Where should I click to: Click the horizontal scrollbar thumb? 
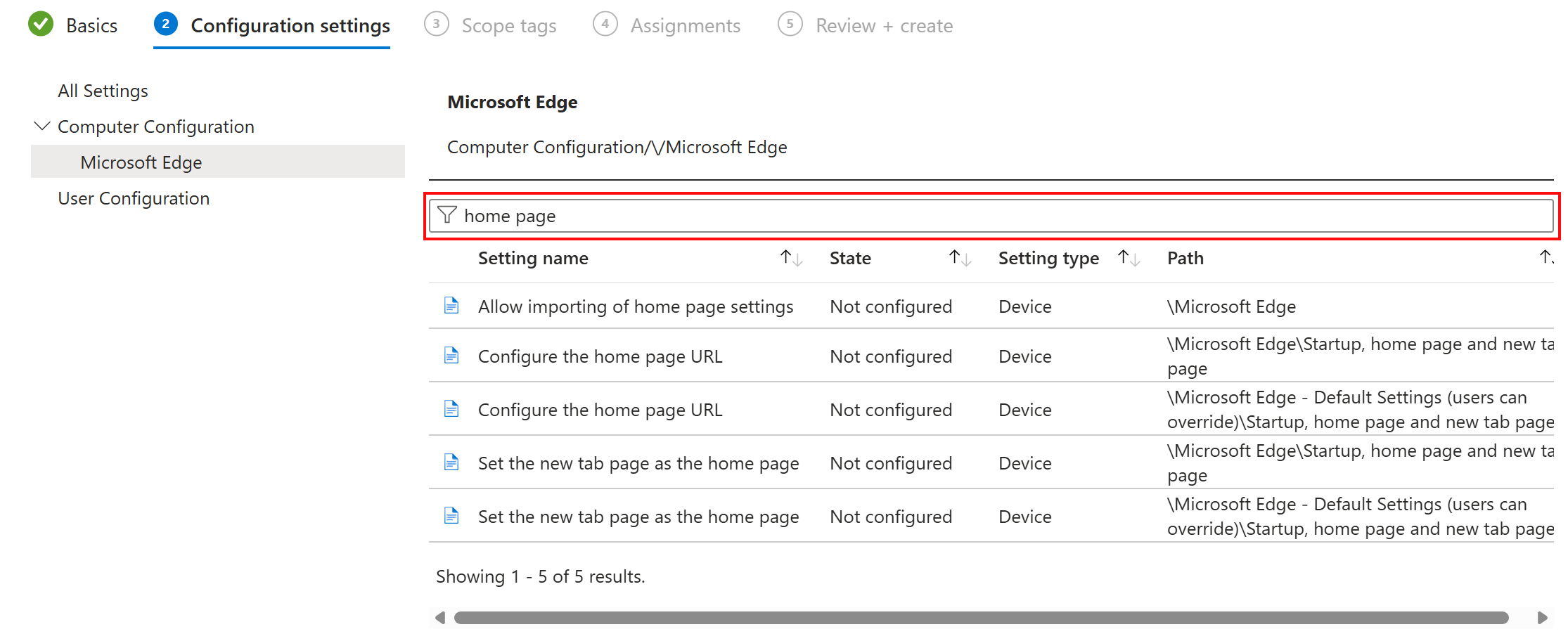pos(981,618)
